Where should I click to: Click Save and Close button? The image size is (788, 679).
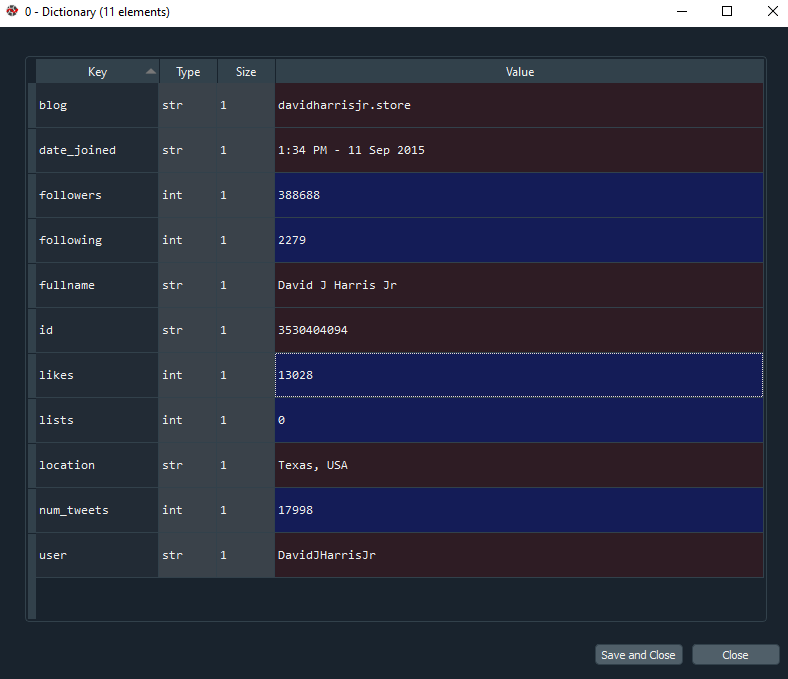639,655
